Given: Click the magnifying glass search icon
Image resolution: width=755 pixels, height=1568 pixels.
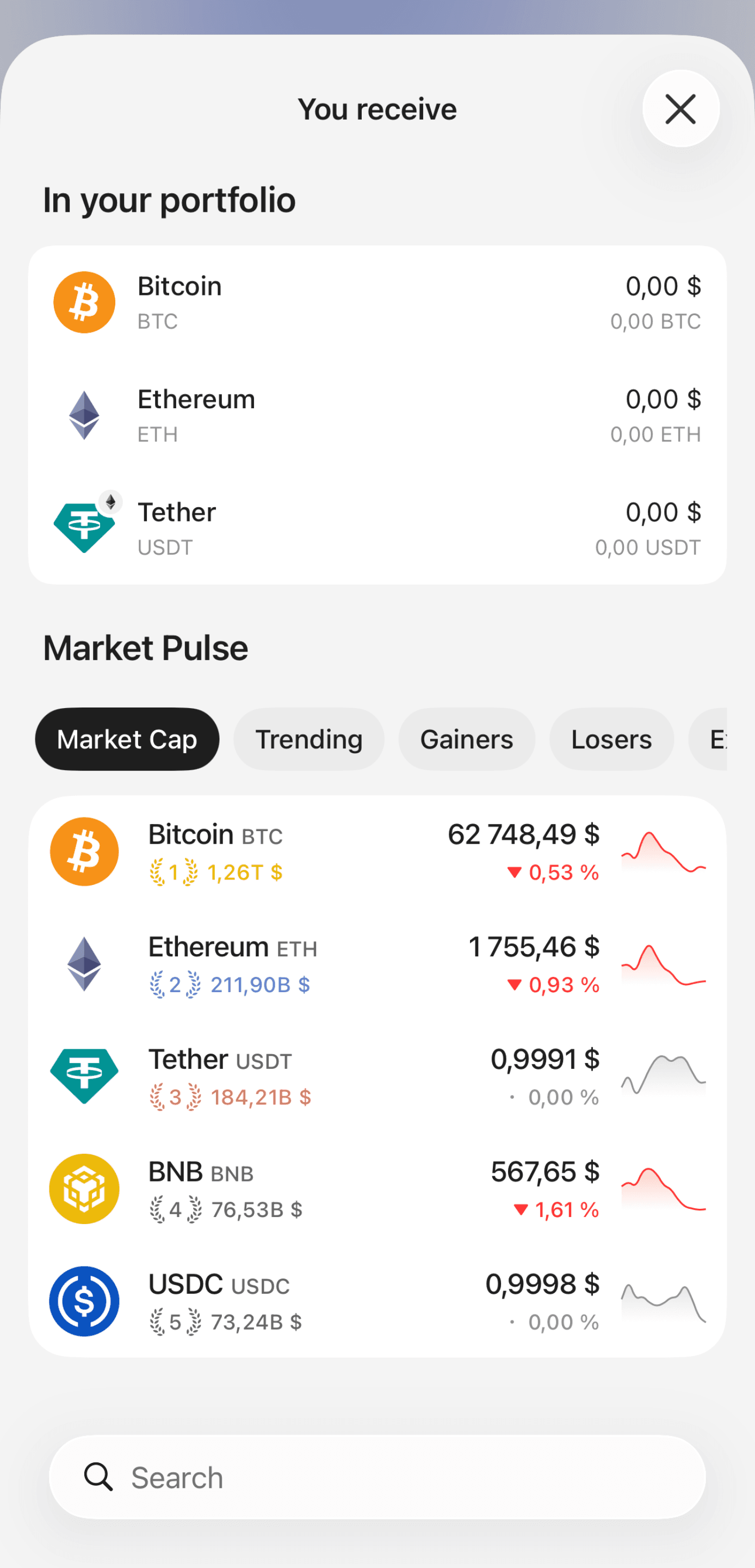Looking at the screenshot, I should (98, 1477).
